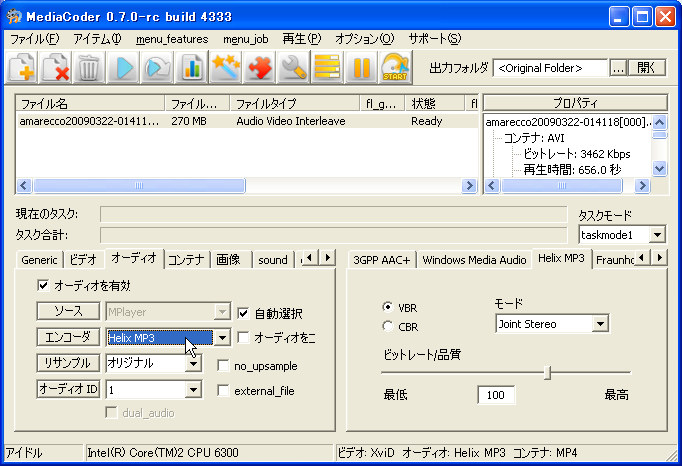This screenshot has height=466, width=682.
Task: Switch to the ビデオ tab
Action: (84, 260)
